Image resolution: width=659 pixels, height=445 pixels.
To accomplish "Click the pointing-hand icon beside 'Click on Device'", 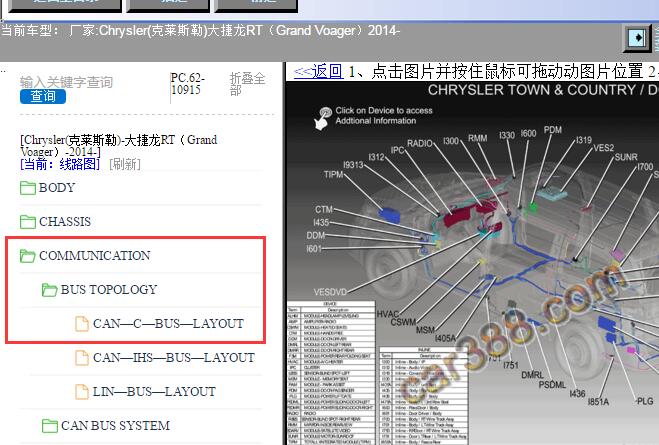I will [x=323, y=118].
